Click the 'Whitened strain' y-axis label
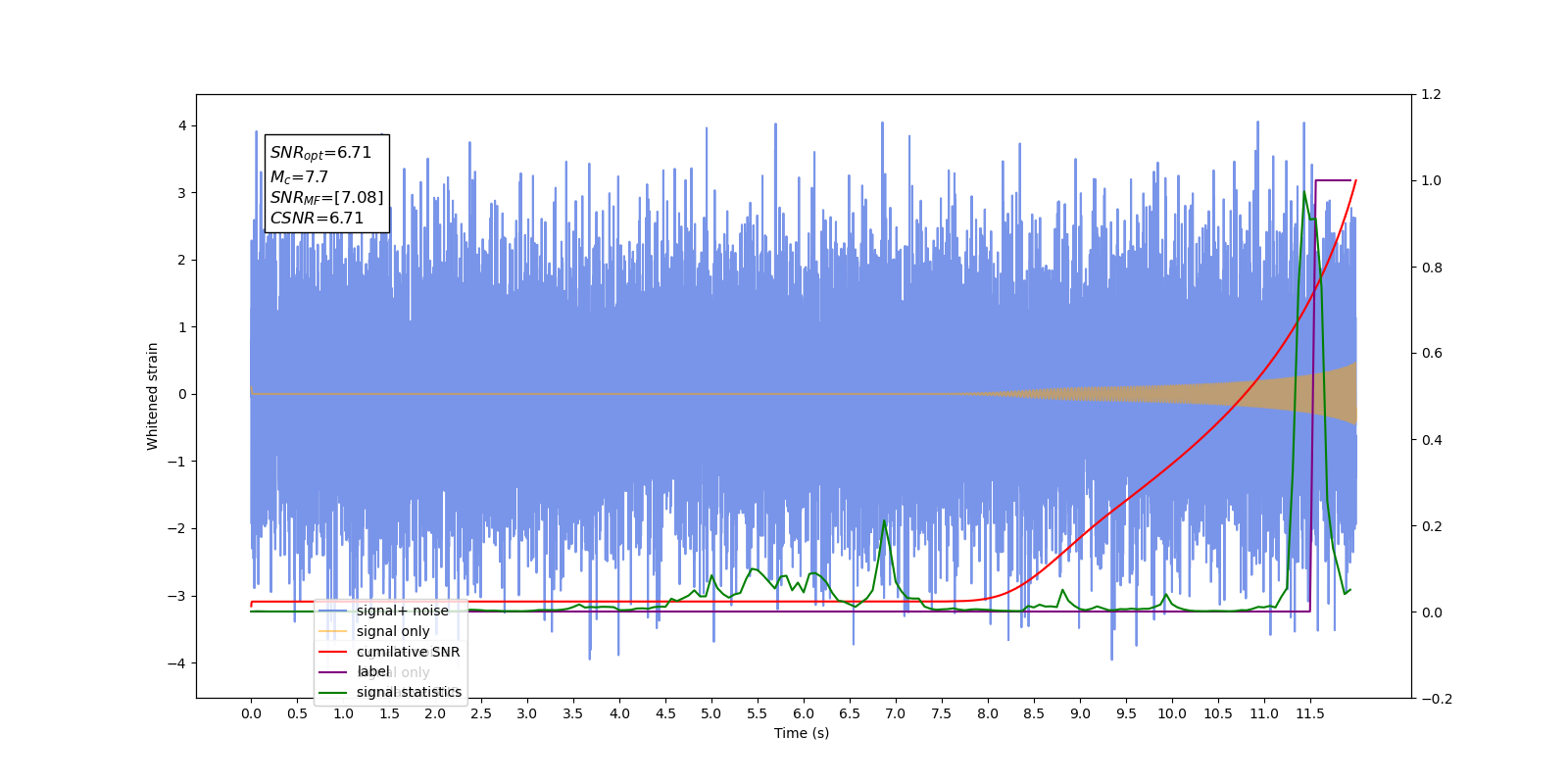The width and height of the screenshot is (1568, 784). click(x=152, y=396)
